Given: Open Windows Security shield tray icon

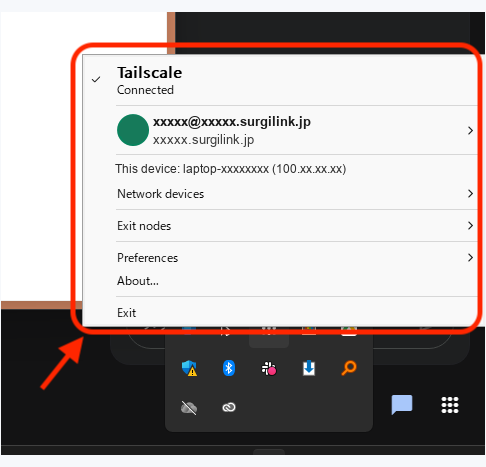Looking at the screenshot, I should tap(189, 368).
